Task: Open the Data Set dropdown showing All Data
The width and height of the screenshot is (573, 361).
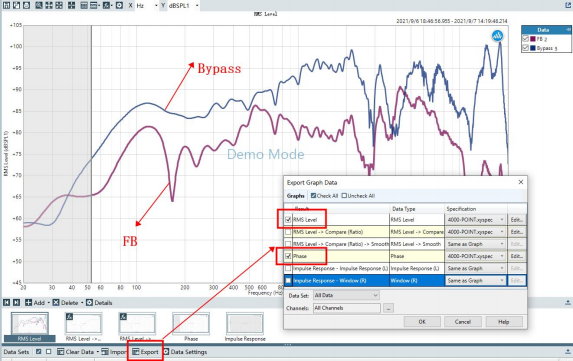Action: 346,295
